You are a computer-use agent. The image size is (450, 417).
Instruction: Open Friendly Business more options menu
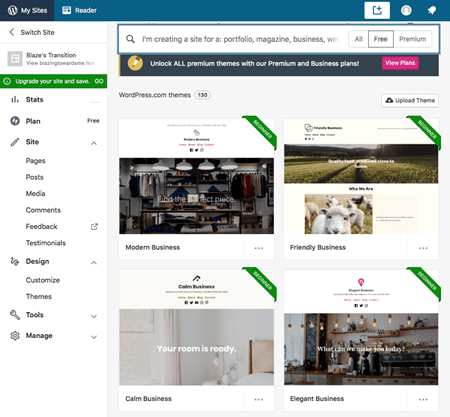coord(423,248)
